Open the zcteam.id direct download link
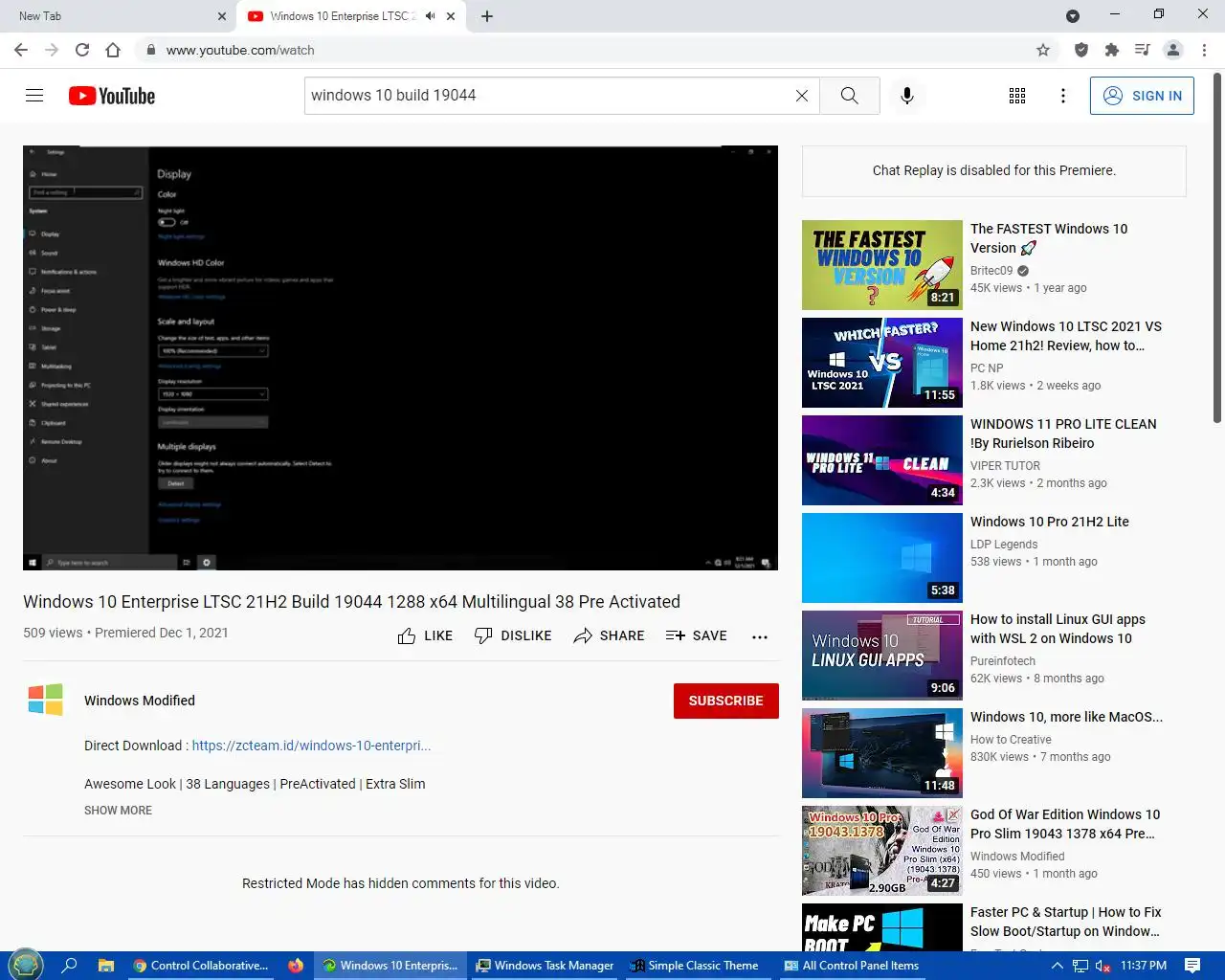Screen dimensions: 1225x980 point(311,746)
